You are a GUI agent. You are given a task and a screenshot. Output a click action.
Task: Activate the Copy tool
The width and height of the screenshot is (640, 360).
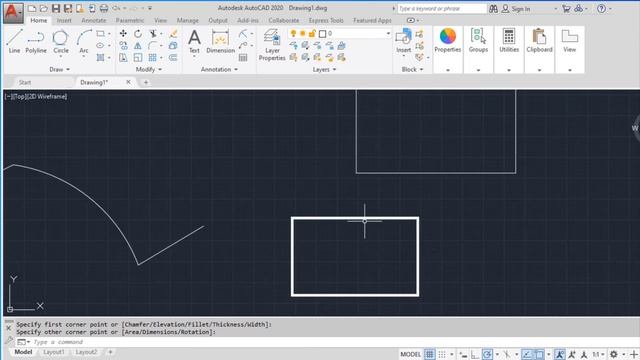[x=123, y=45]
